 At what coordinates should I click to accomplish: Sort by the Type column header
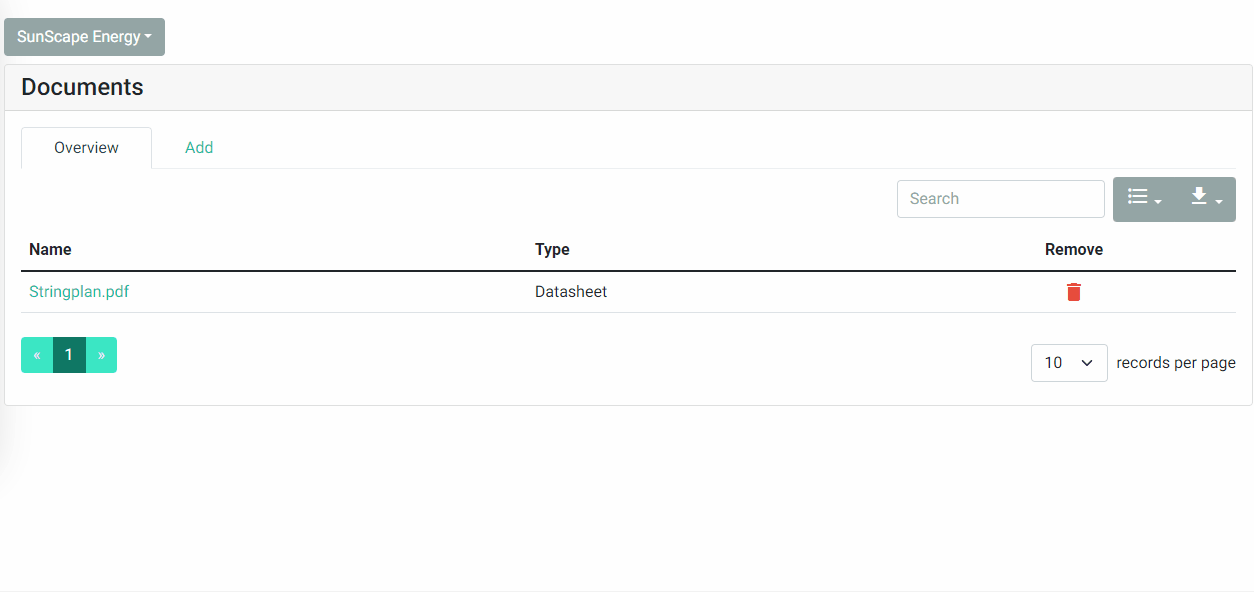click(x=552, y=250)
